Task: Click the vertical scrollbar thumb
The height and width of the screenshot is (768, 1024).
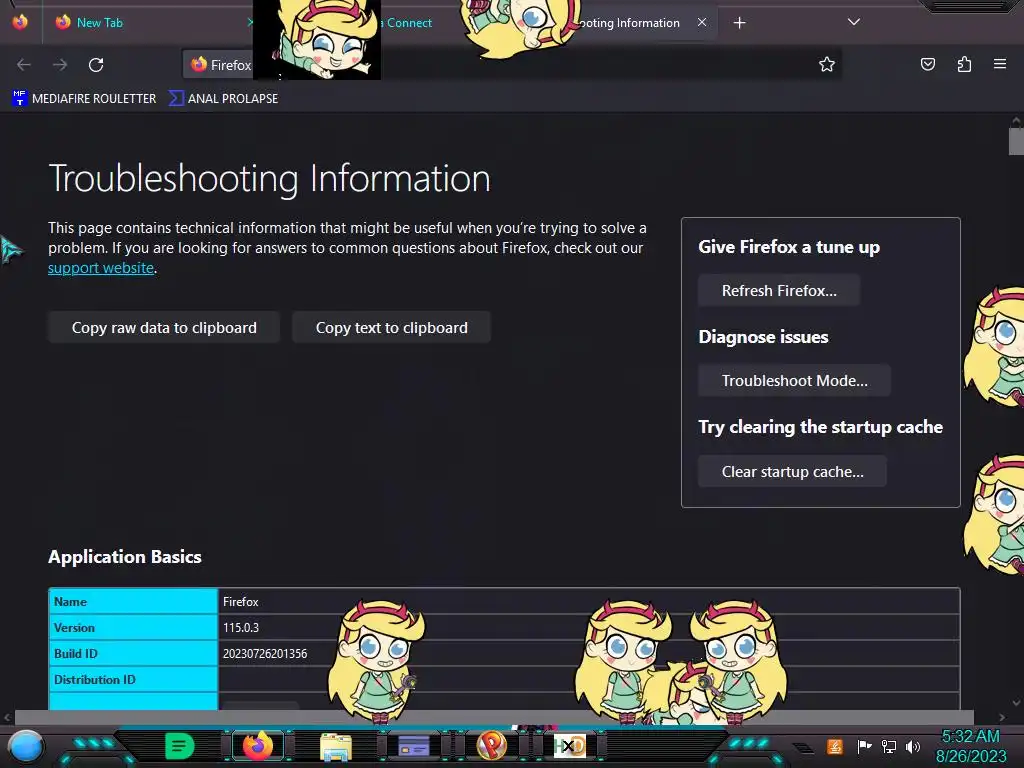Action: 1016,142
